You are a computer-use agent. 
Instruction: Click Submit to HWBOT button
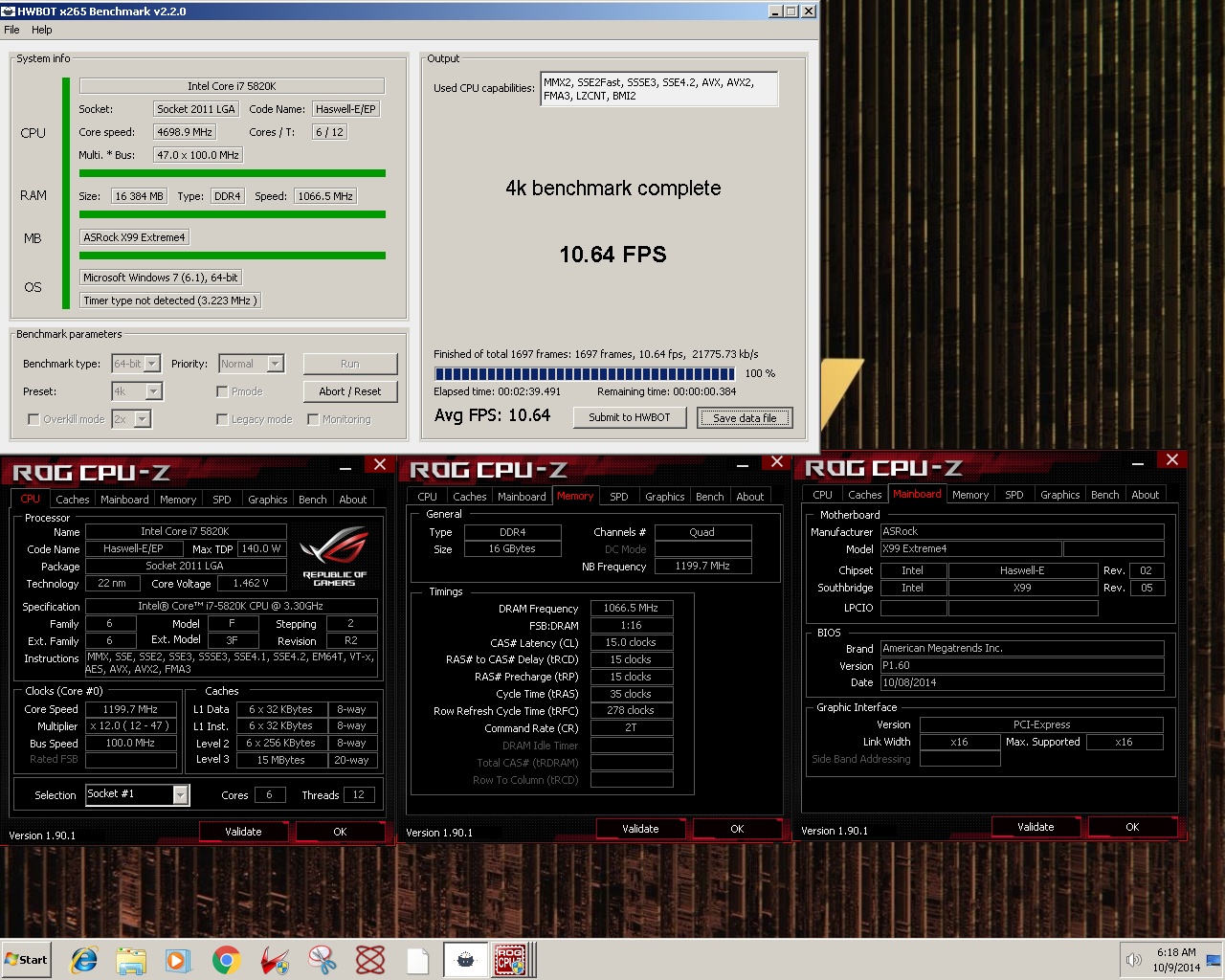coord(630,417)
